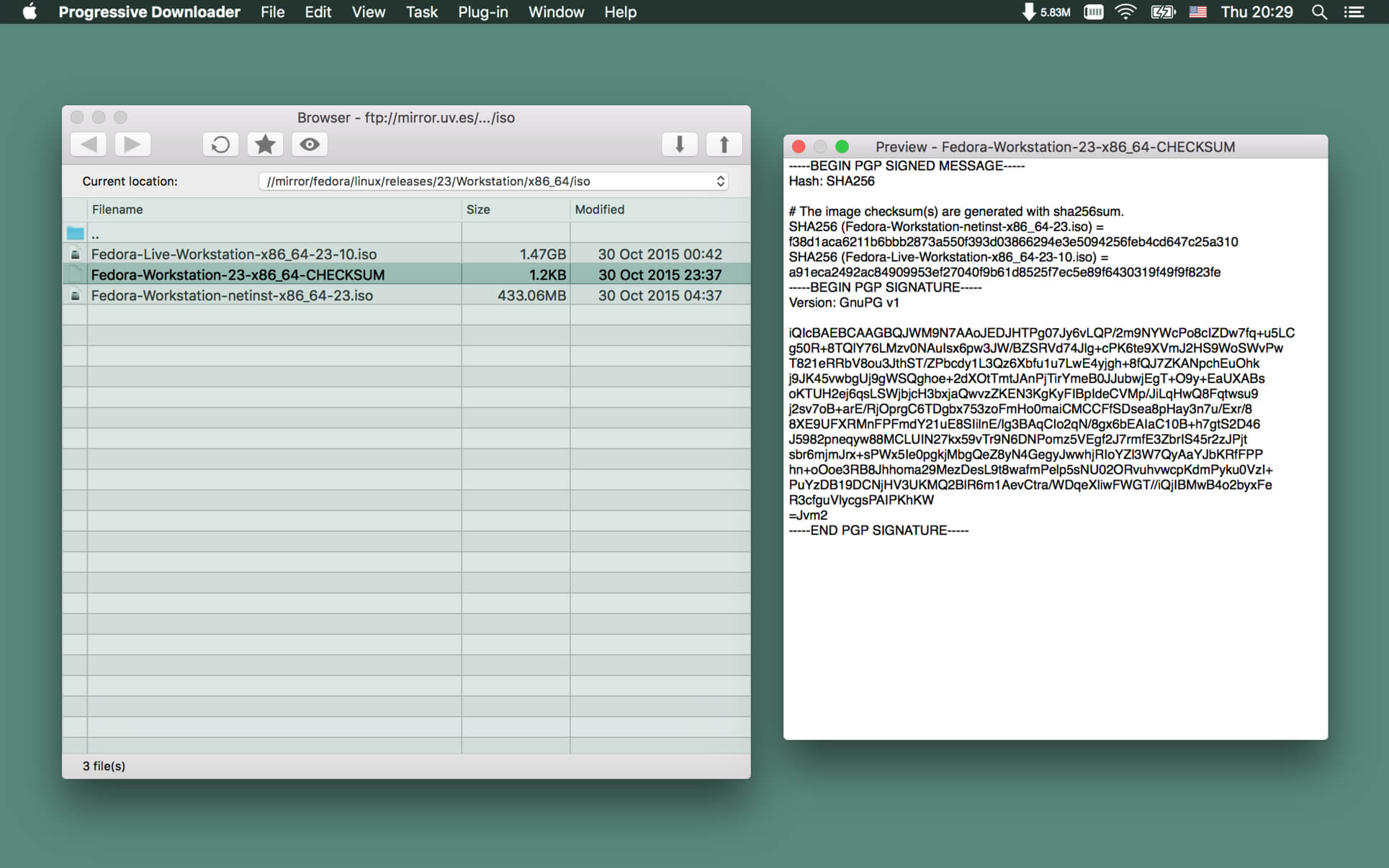1389x868 pixels.
Task: Go forward with the right arrow button
Action: click(132, 145)
